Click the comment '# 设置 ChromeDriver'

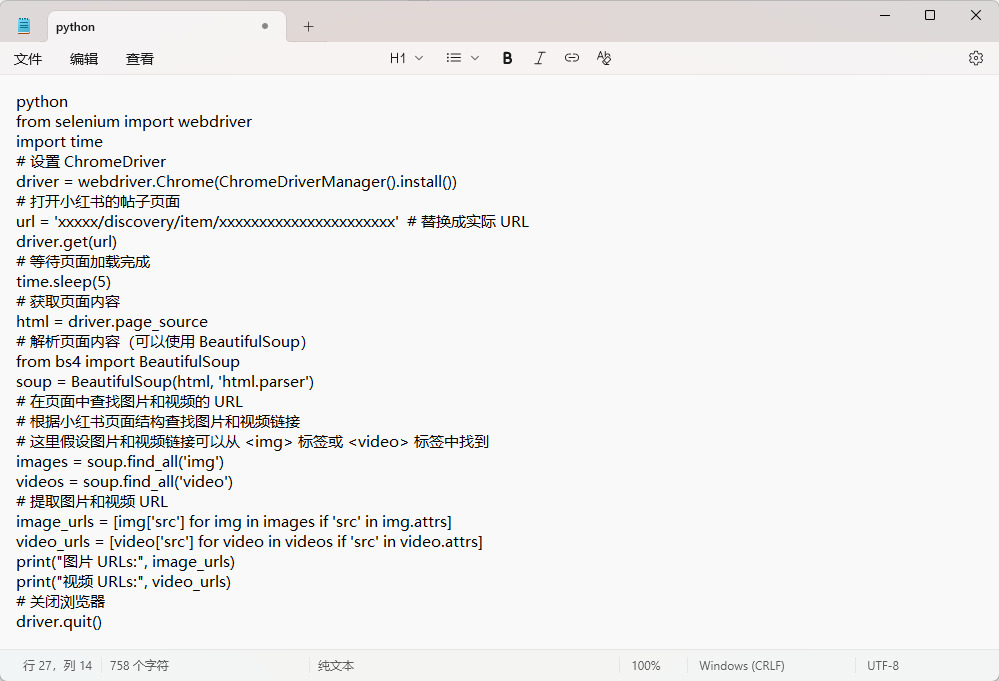[x=90, y=162]
